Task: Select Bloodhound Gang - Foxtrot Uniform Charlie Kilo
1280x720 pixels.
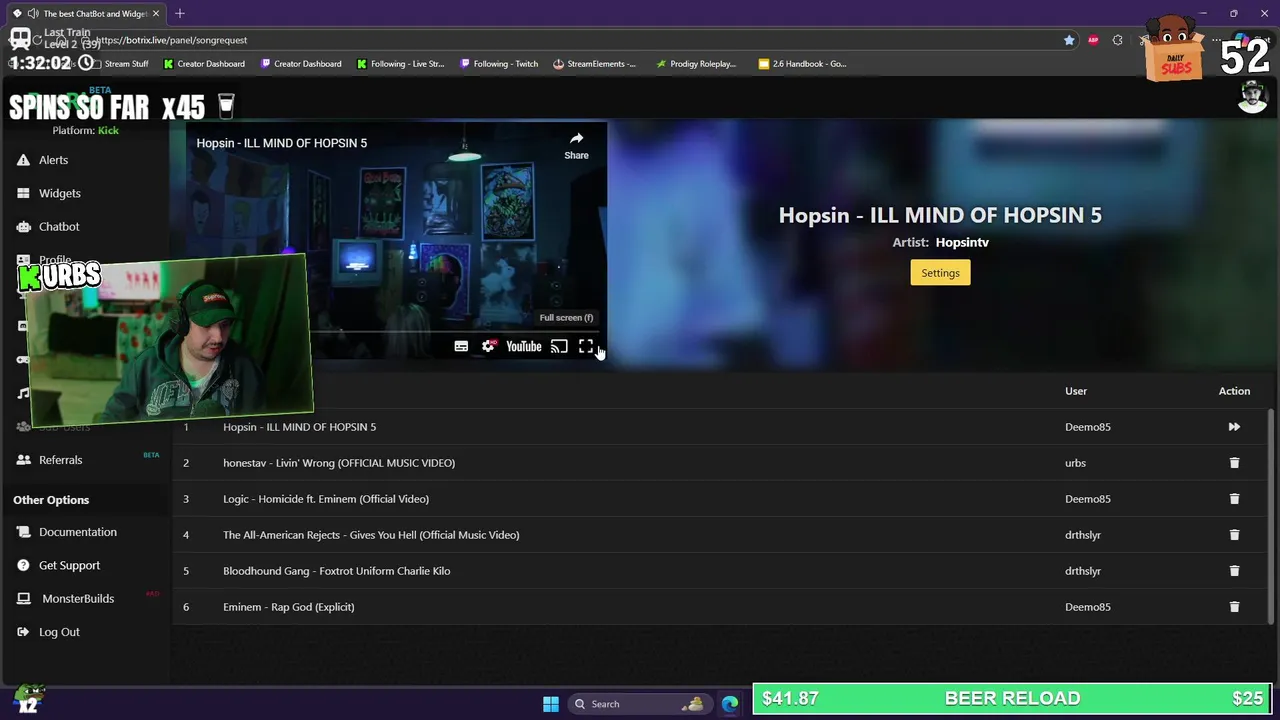Action: click(x=337, y=571)
